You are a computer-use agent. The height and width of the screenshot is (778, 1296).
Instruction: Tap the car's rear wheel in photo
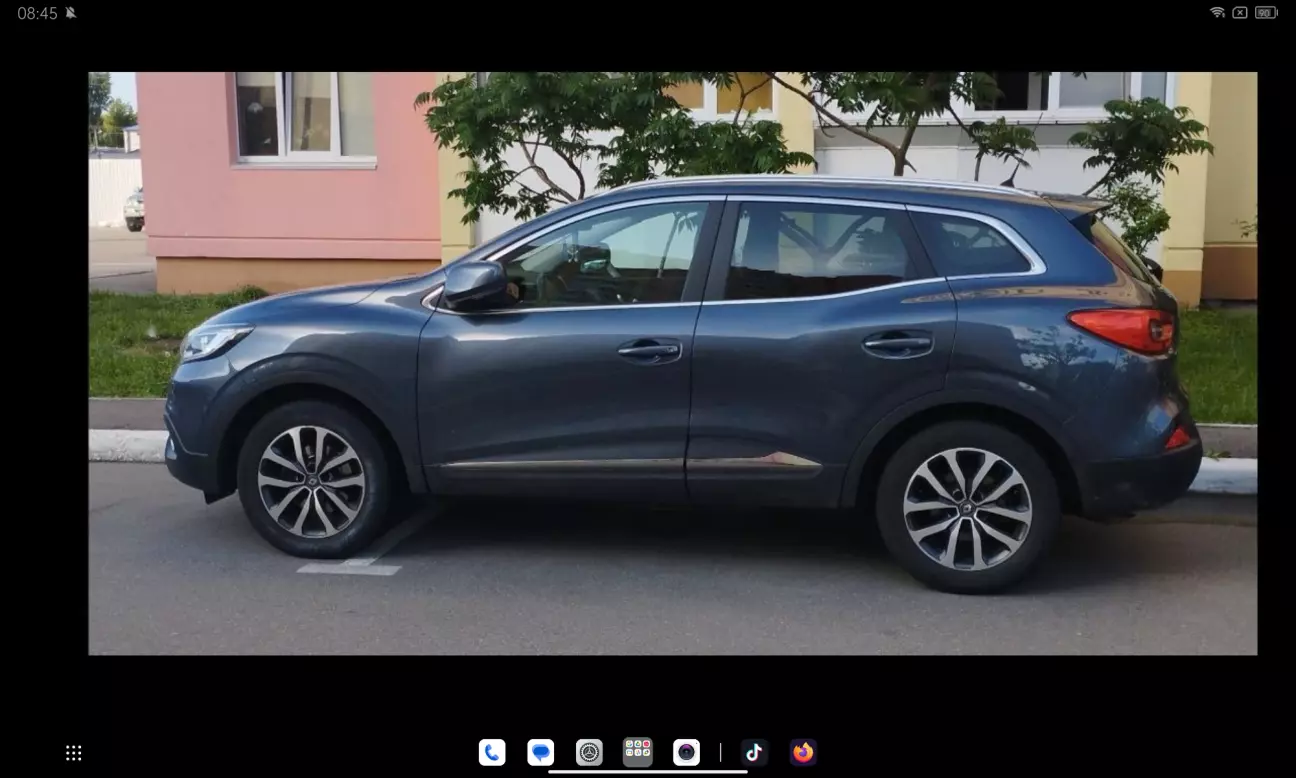967,508
